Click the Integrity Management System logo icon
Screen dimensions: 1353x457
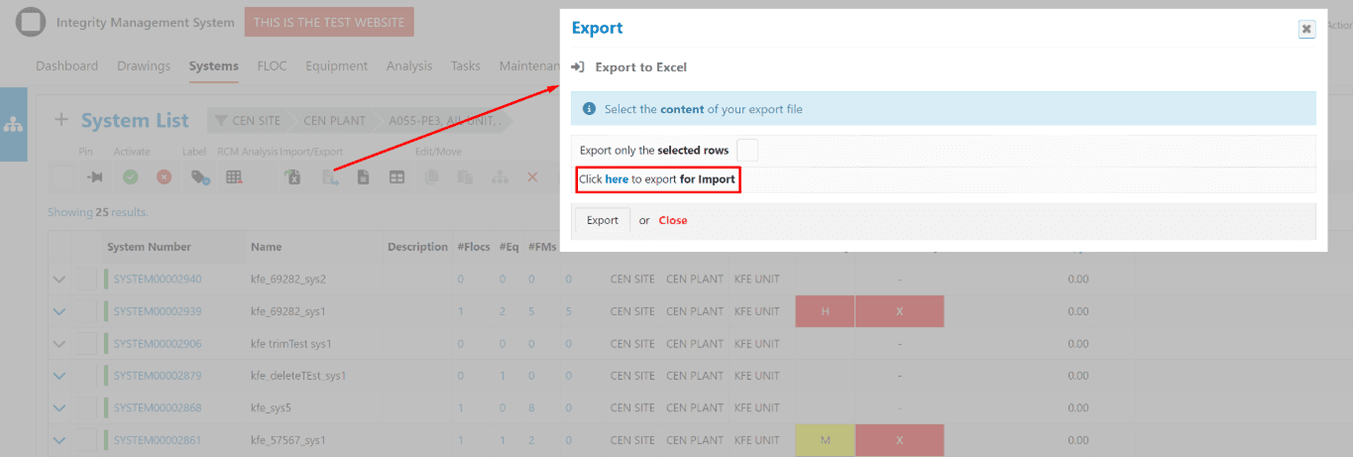[x=33, y=21]
